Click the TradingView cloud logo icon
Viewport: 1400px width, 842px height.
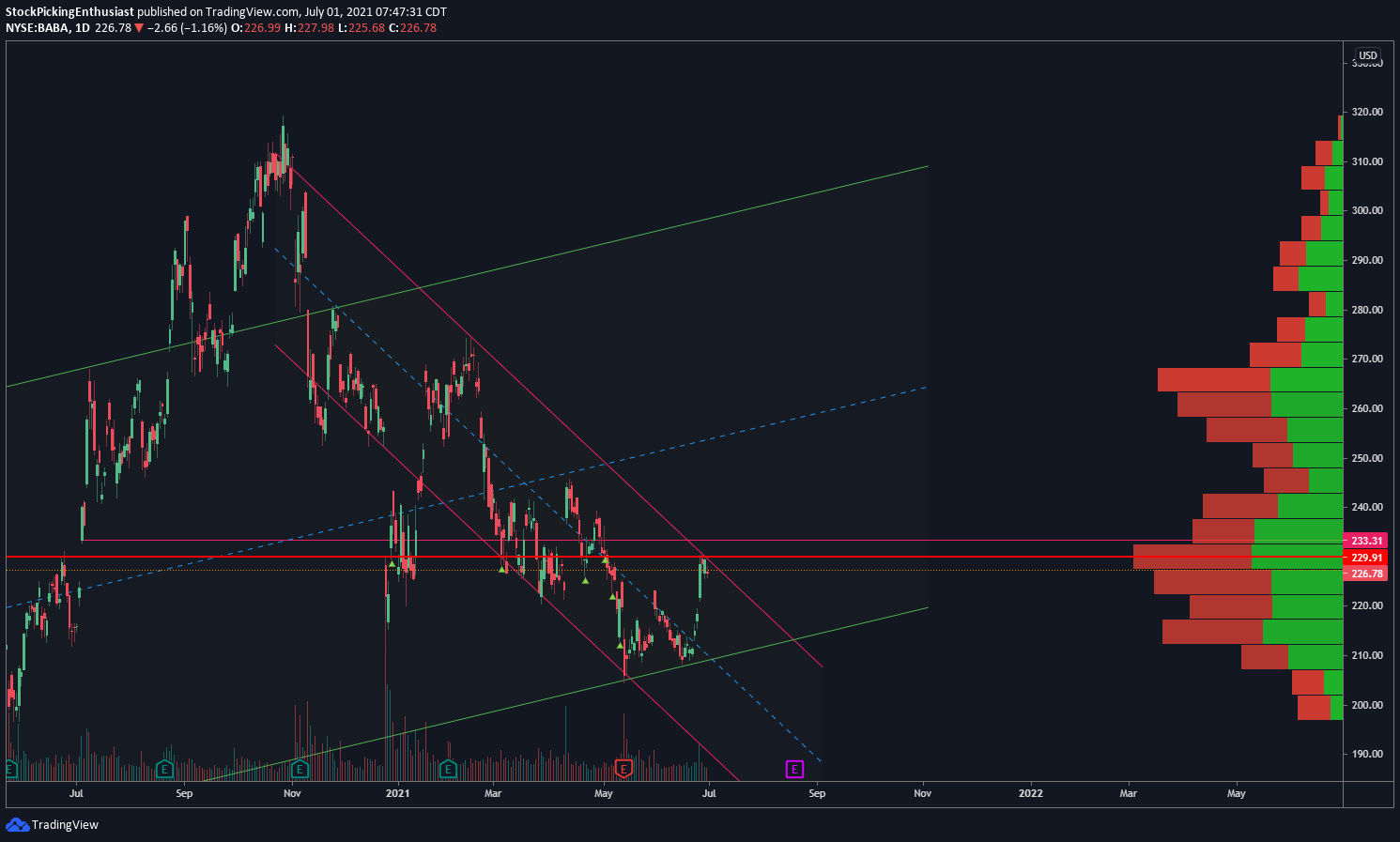coord(17,824)
